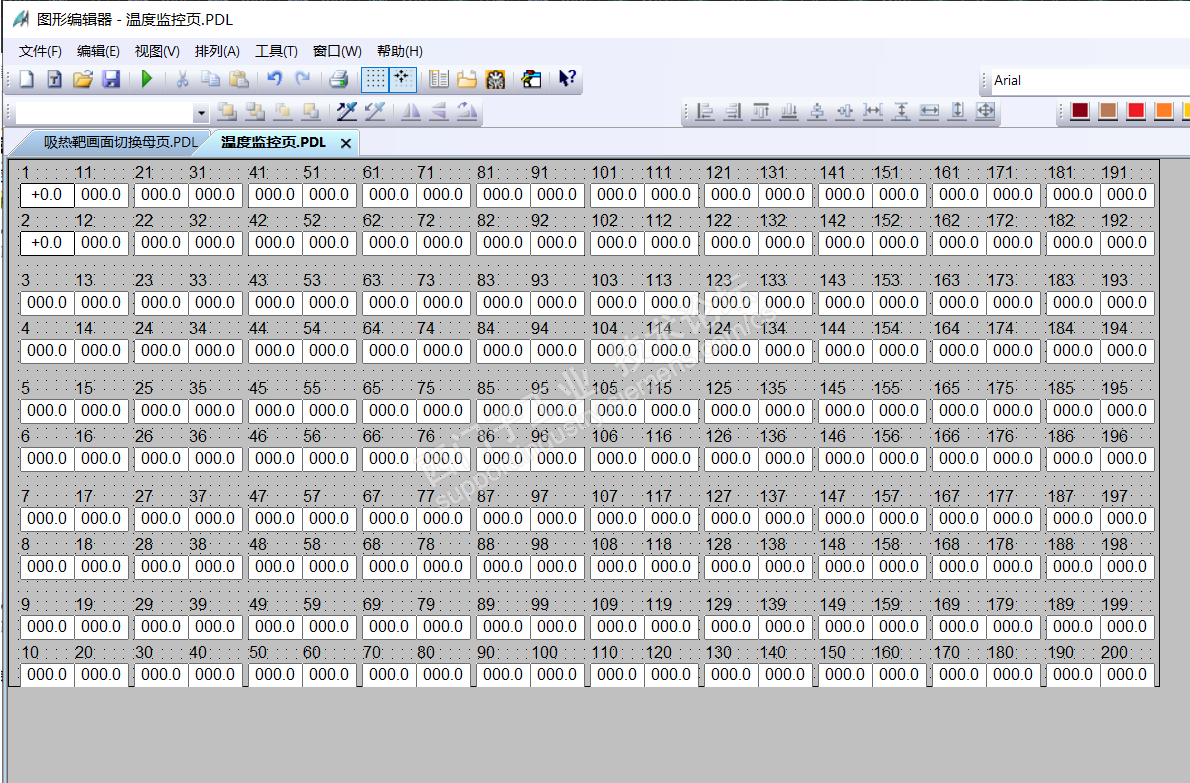
Task: Select the 000.0 field under label 200
Action: [1126, 675]
